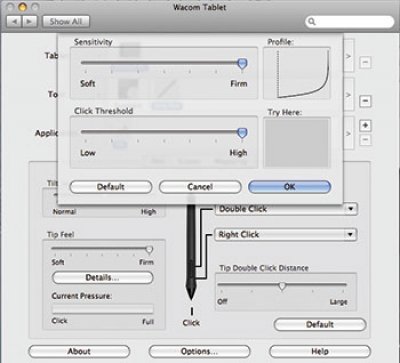Click Show All button

[x=66, y=22]
